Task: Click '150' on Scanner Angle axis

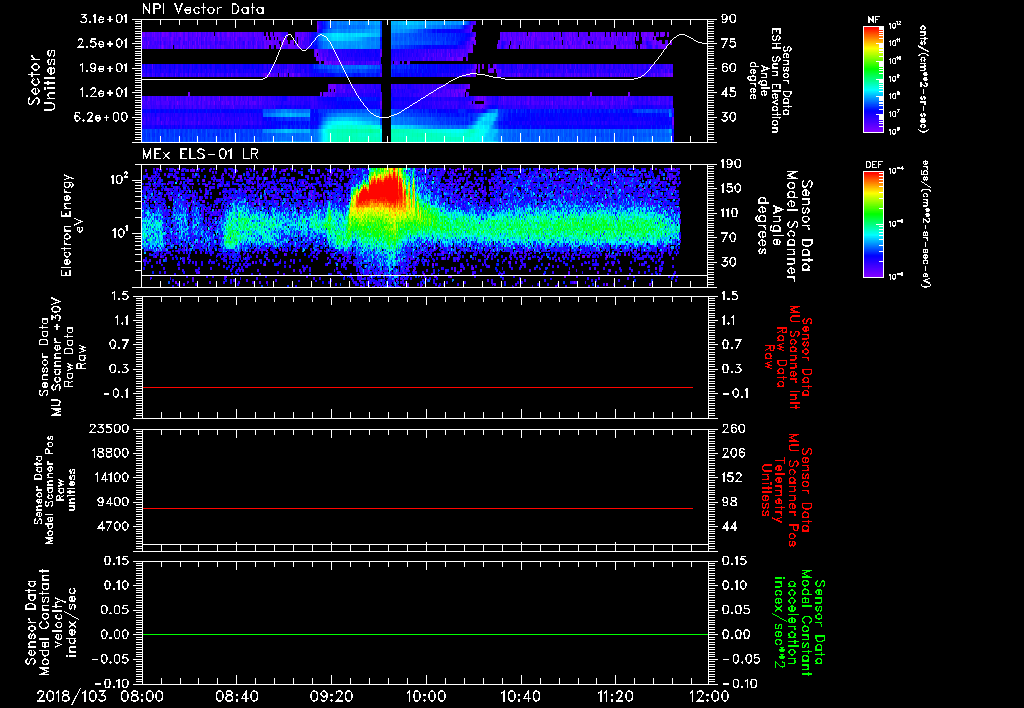Action: [x=733, y=189]
